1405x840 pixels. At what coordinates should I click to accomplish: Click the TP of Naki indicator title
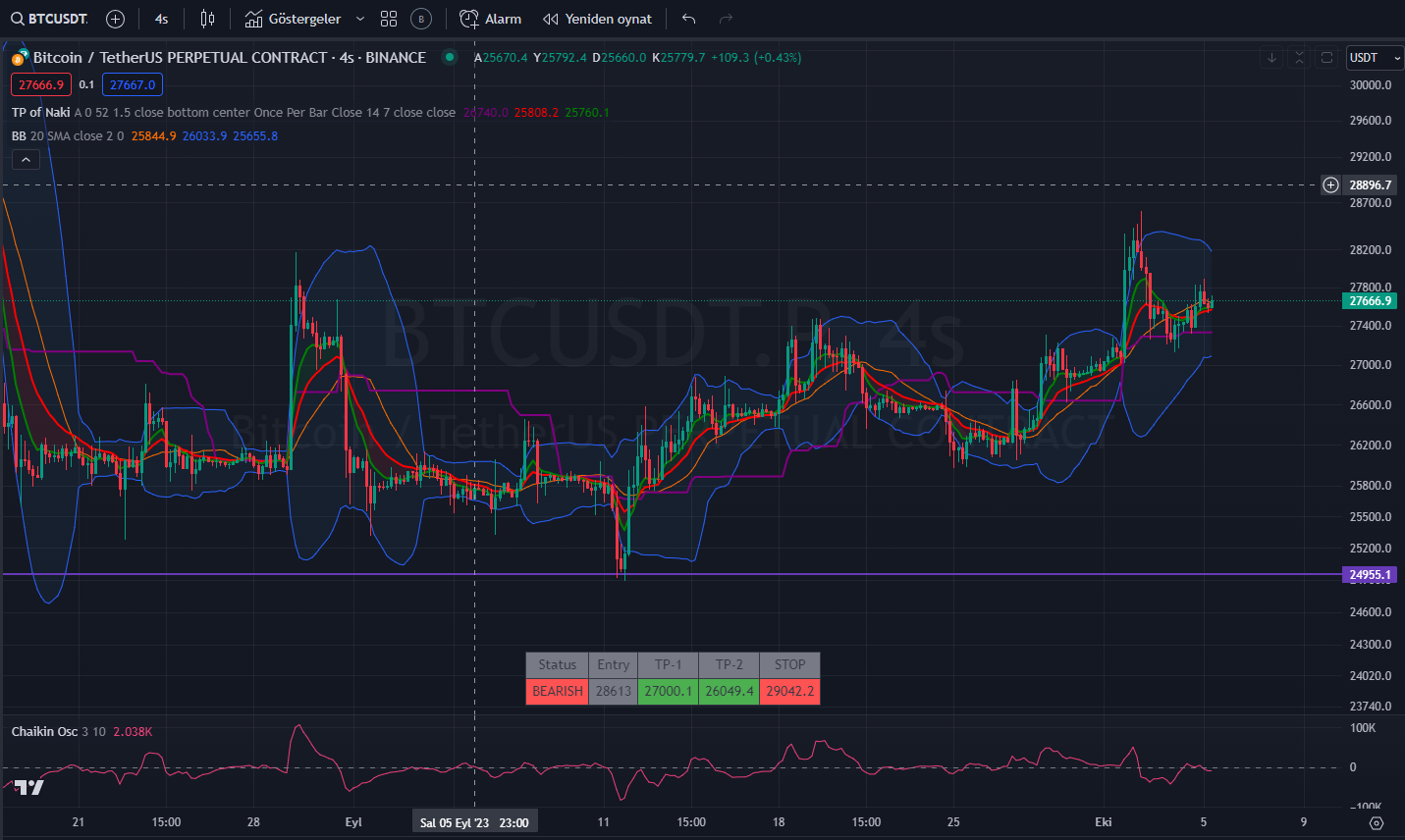coord(39,112)
